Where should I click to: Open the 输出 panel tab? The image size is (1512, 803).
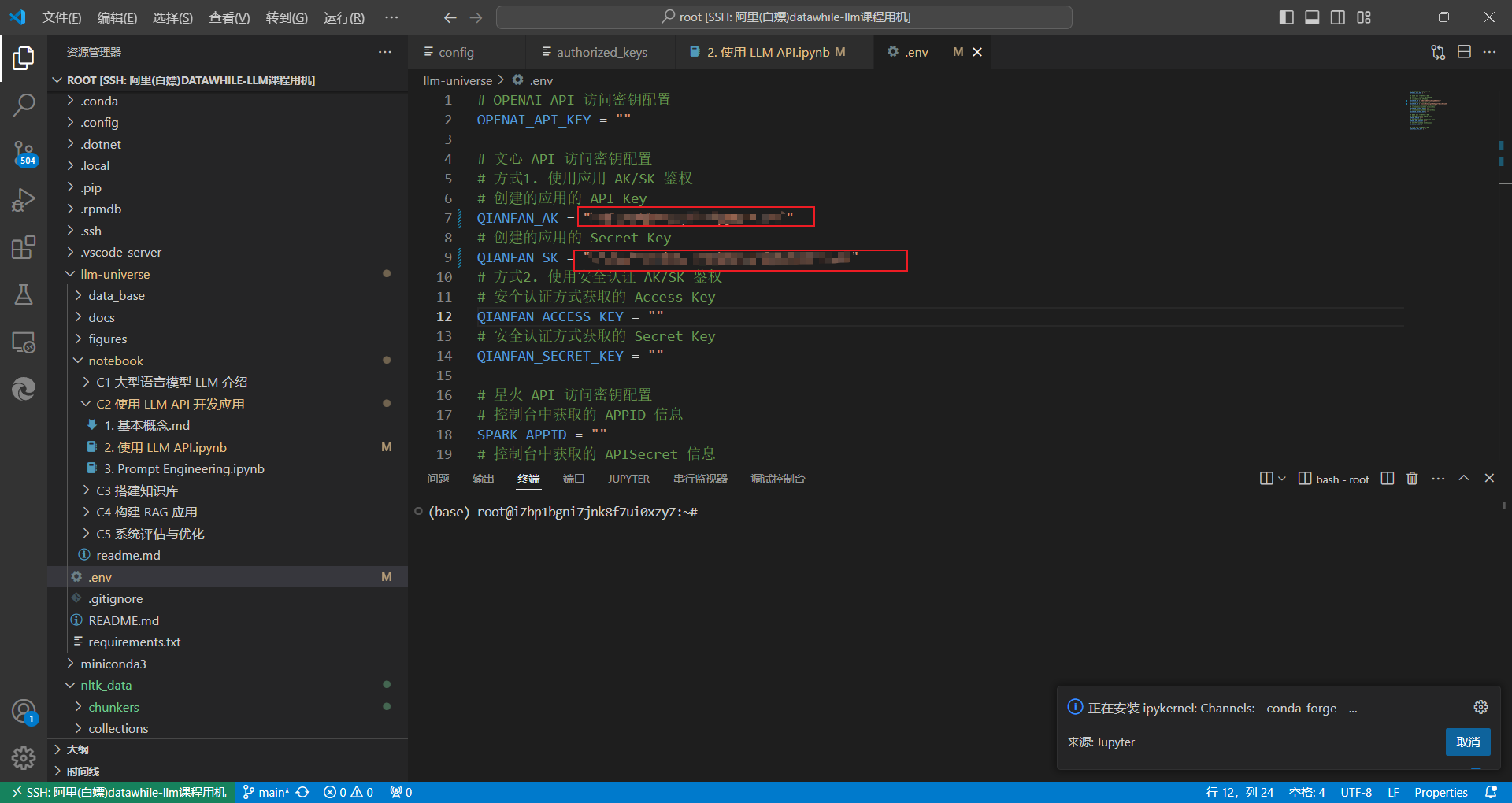(483, 479)
